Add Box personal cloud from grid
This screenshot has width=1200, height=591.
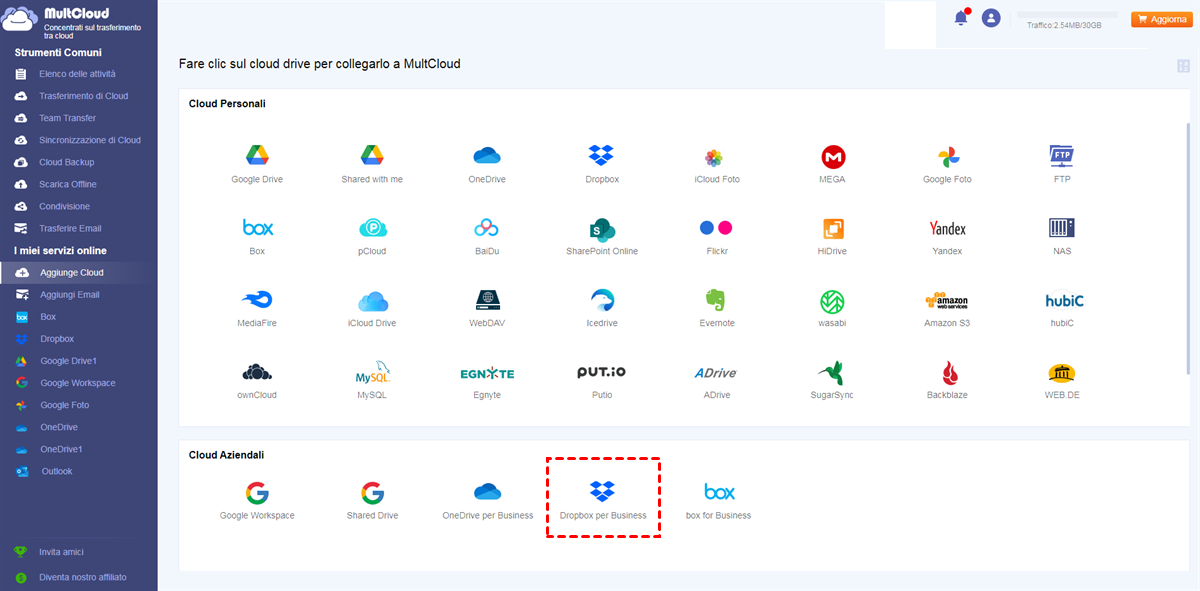point(258,228)
